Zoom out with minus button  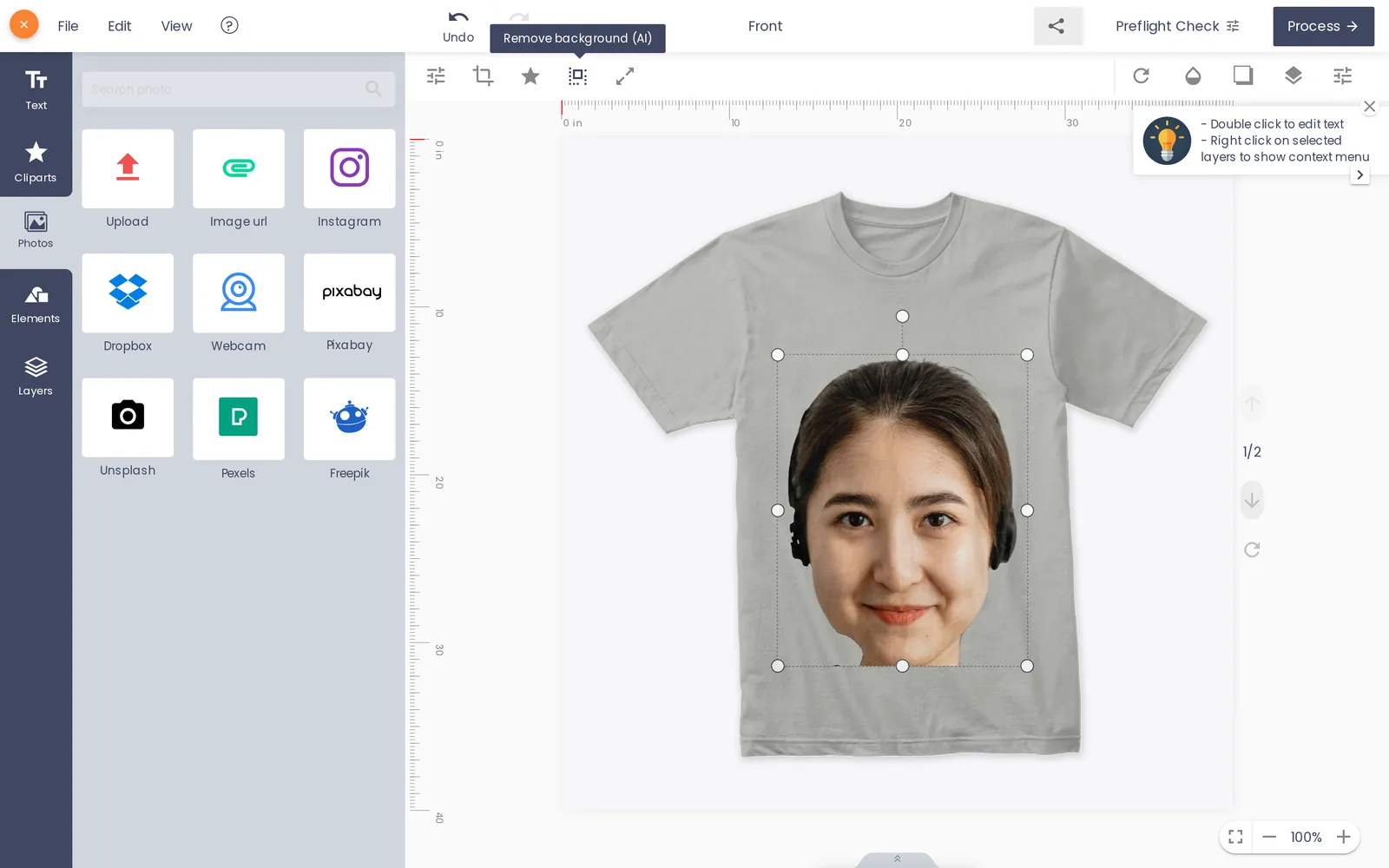pos(1269,837)
